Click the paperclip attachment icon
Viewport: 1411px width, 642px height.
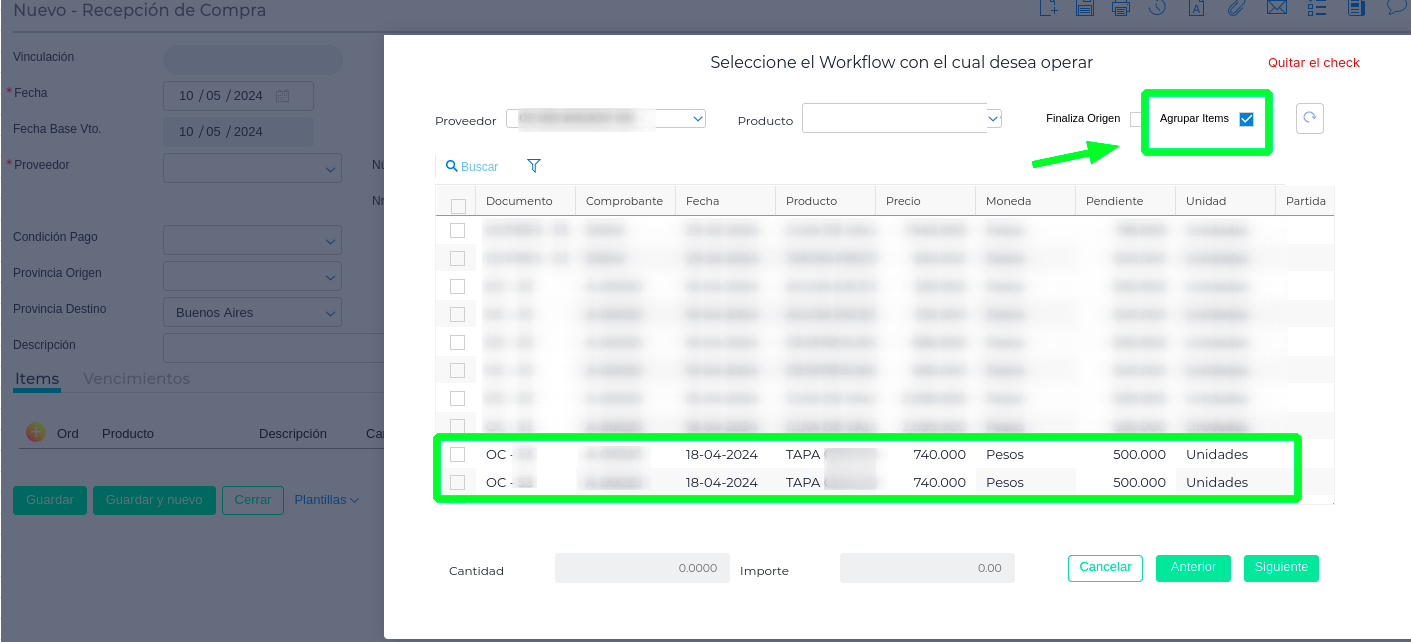1236,8
